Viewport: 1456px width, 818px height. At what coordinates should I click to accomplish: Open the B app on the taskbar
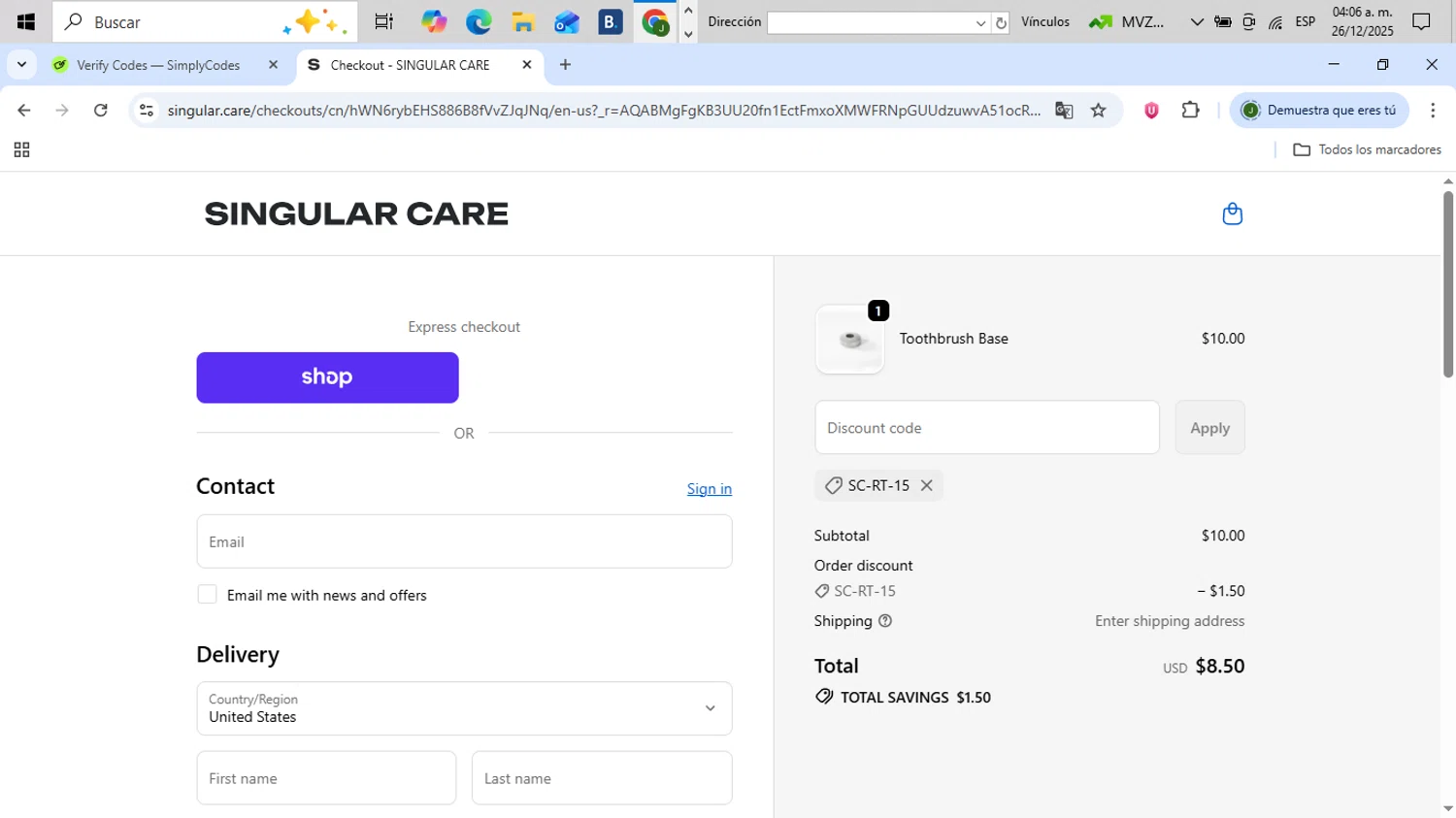[x=611, y=21]
